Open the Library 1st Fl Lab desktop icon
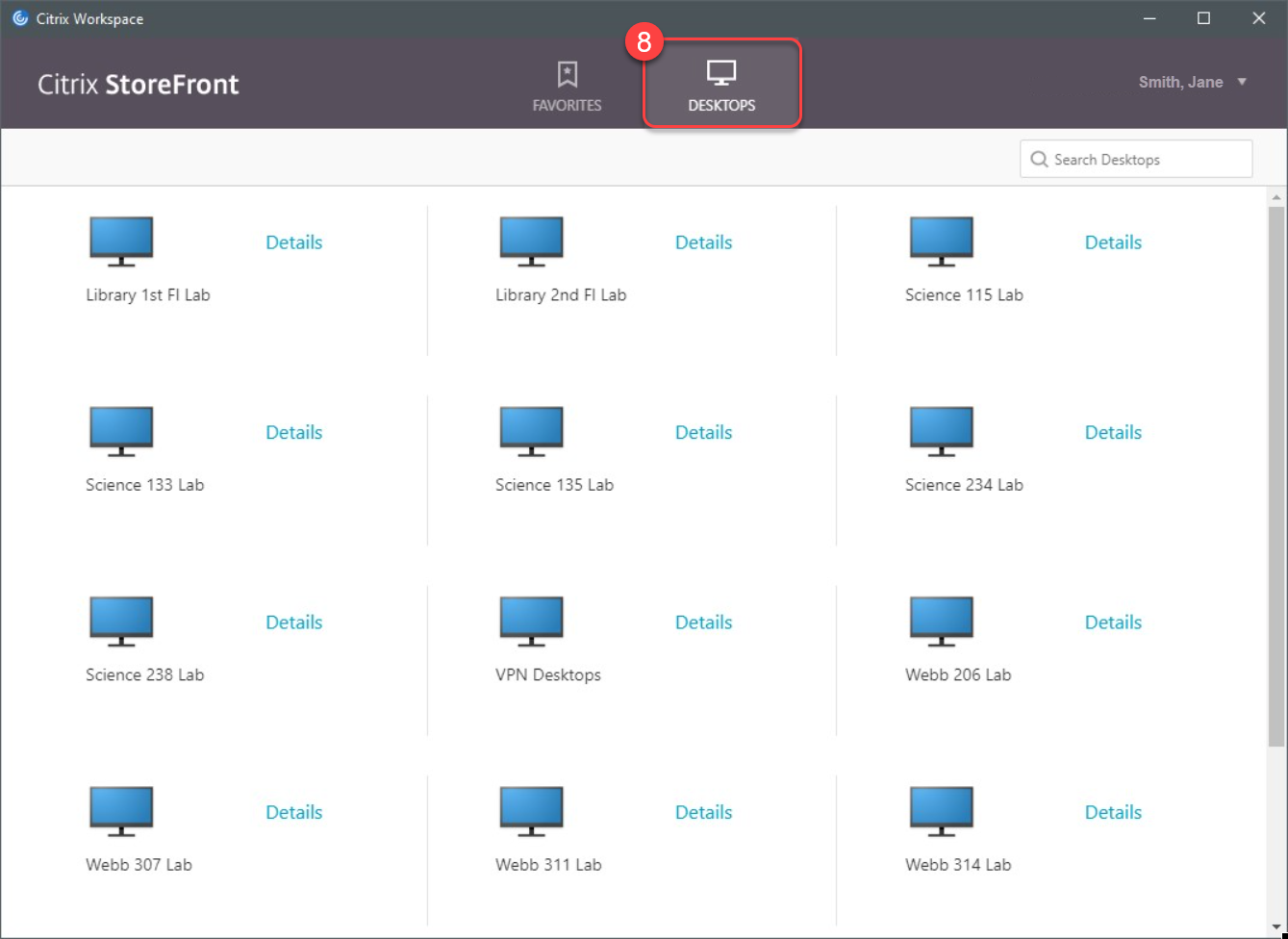The width and height of the screenshot is (1288, 939). pos(121,241)
